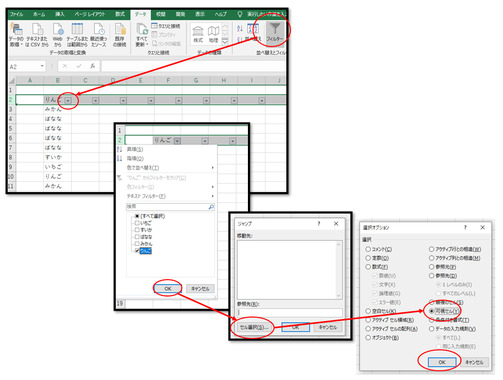The height and width of the screenshot is (380, 503).
Task: Open the Stocks data type icon
Action: click(x=198, y=31)
